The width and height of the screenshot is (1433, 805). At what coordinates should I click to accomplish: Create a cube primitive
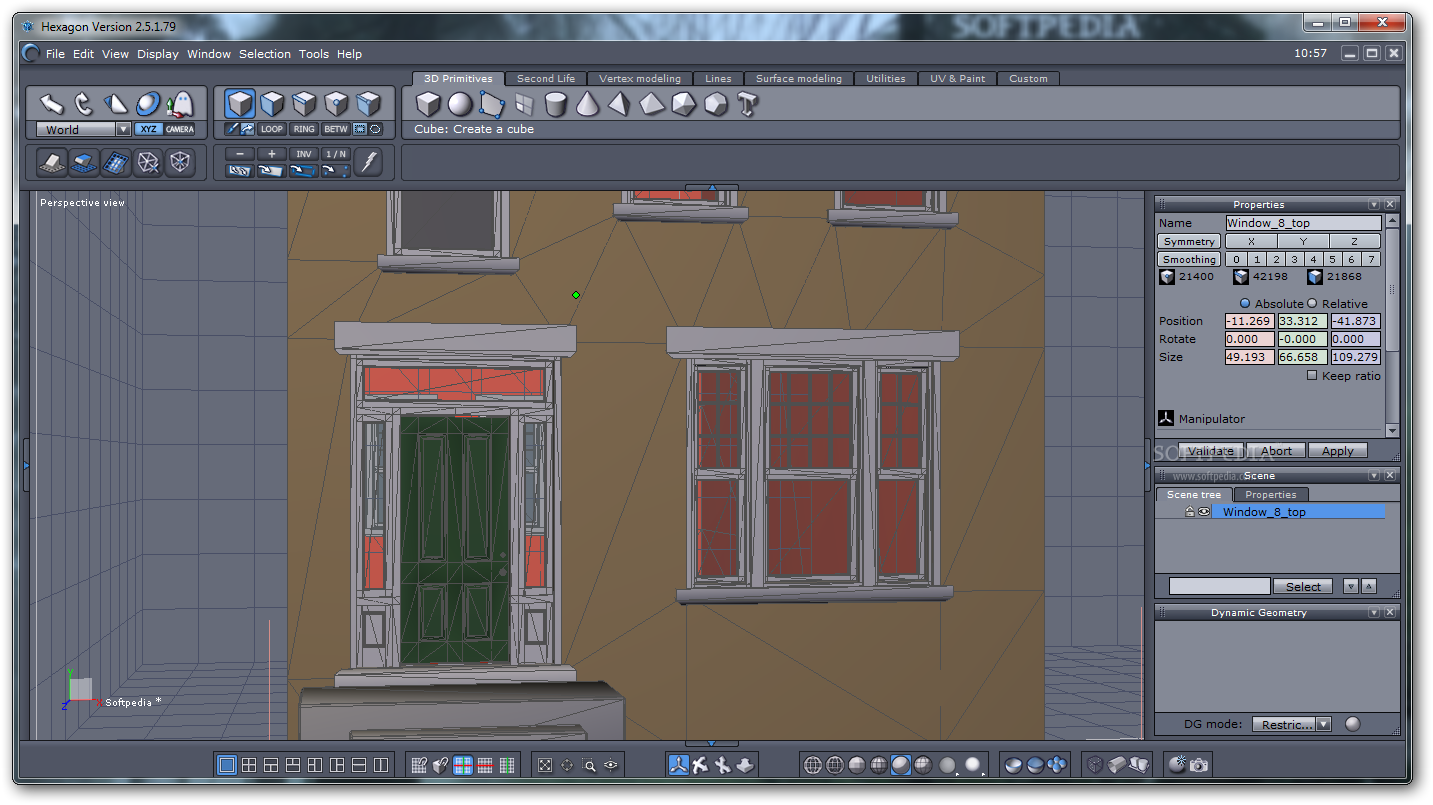428,104
